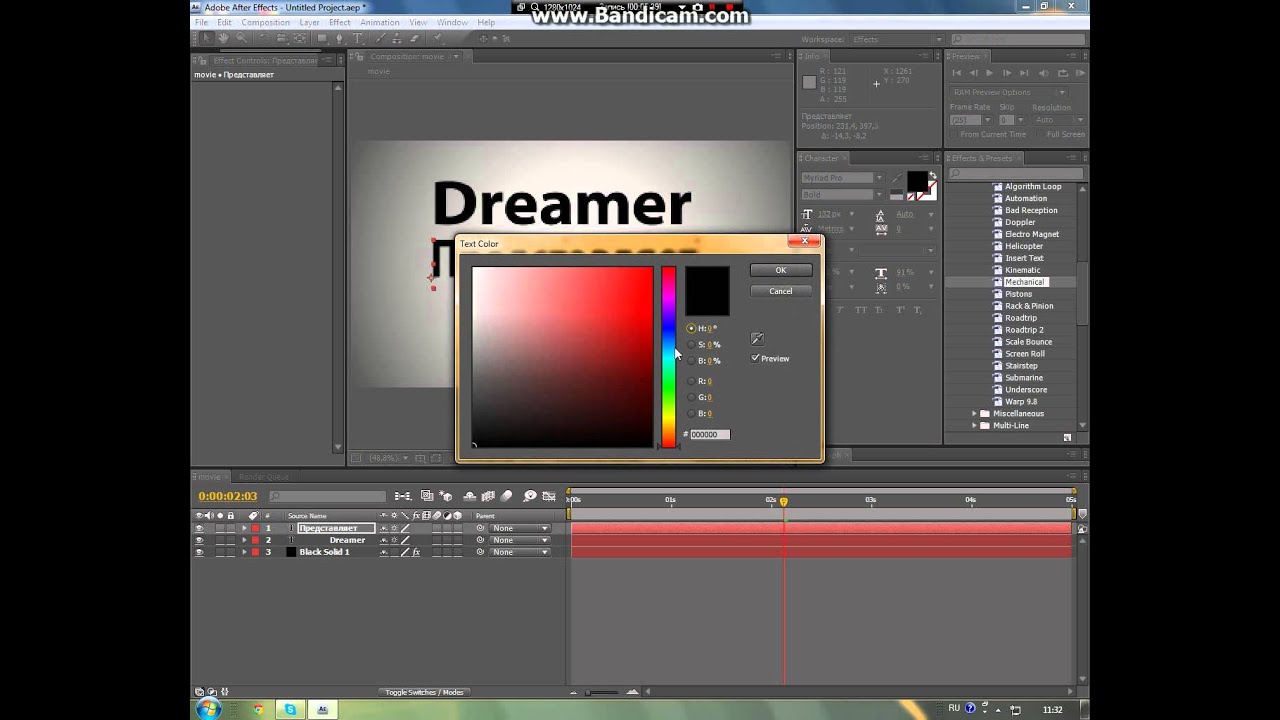Switch to Render Queue tab

(263, 477)
